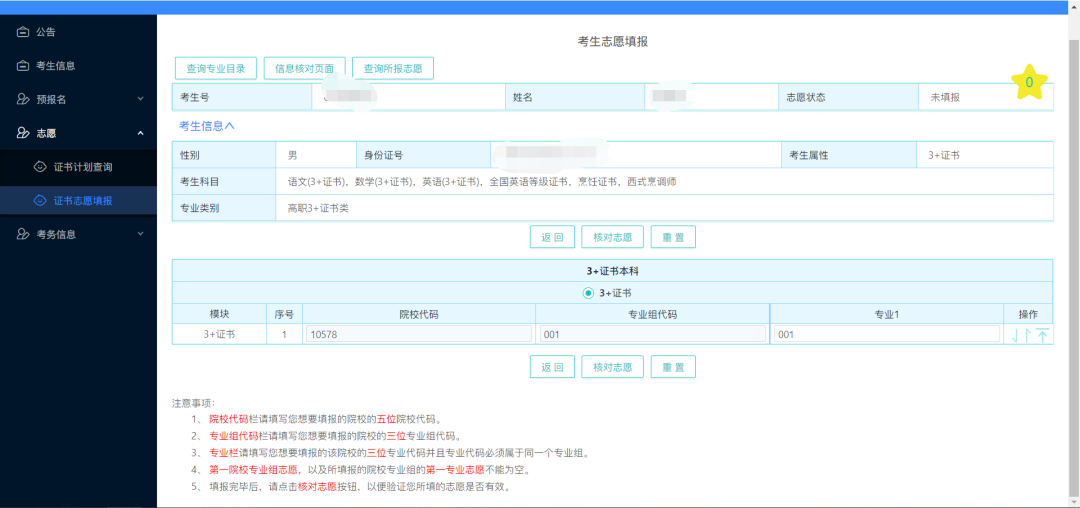Move row 1 down with arrow icon
Image resolution: width=1080 pixels, height=508 pixels.
pyautogui.click(x=1015, y=335)
